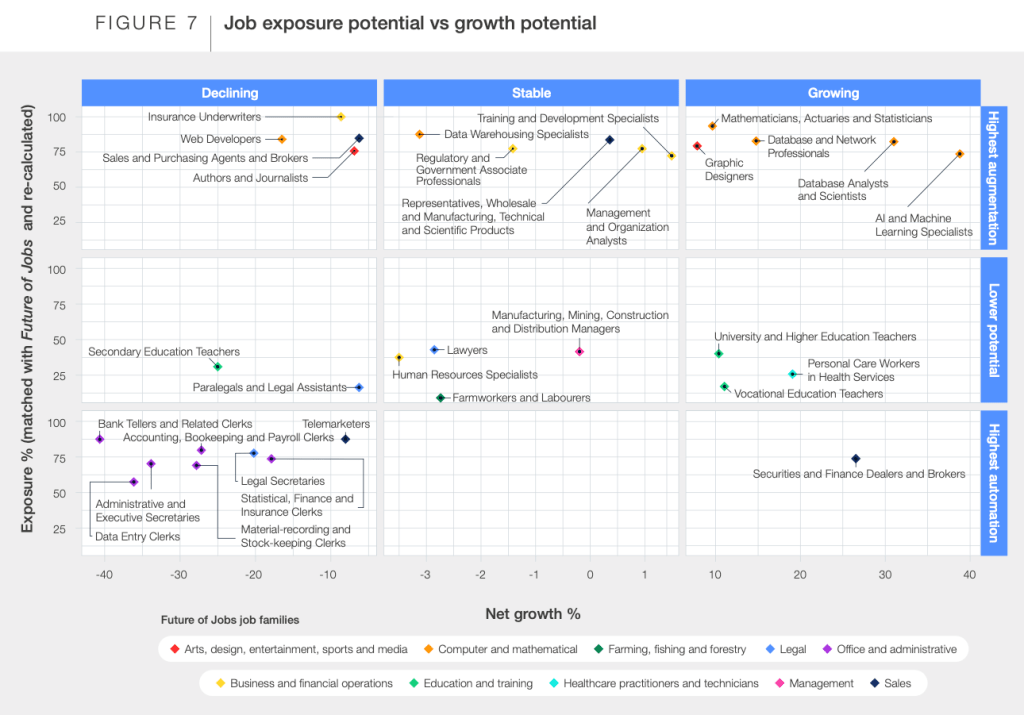Select the Highest automation row label
1024x715 pixels.
click(993, 482)
